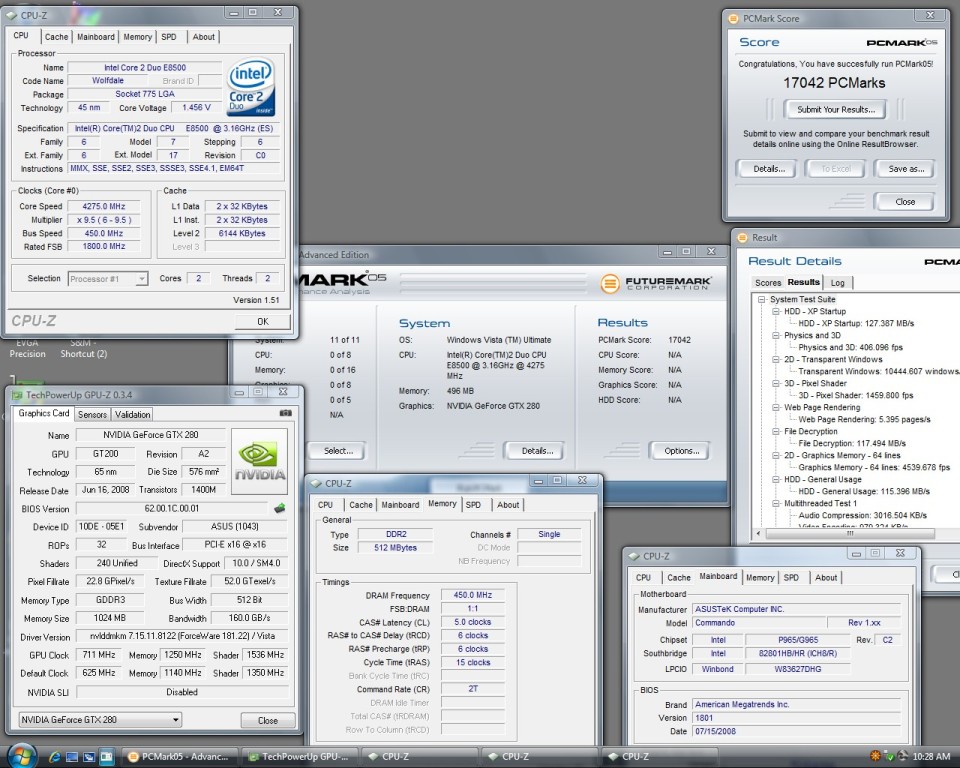960x768 pixels.
Task: Open the Log tab in Result Details
Action: 838,282
